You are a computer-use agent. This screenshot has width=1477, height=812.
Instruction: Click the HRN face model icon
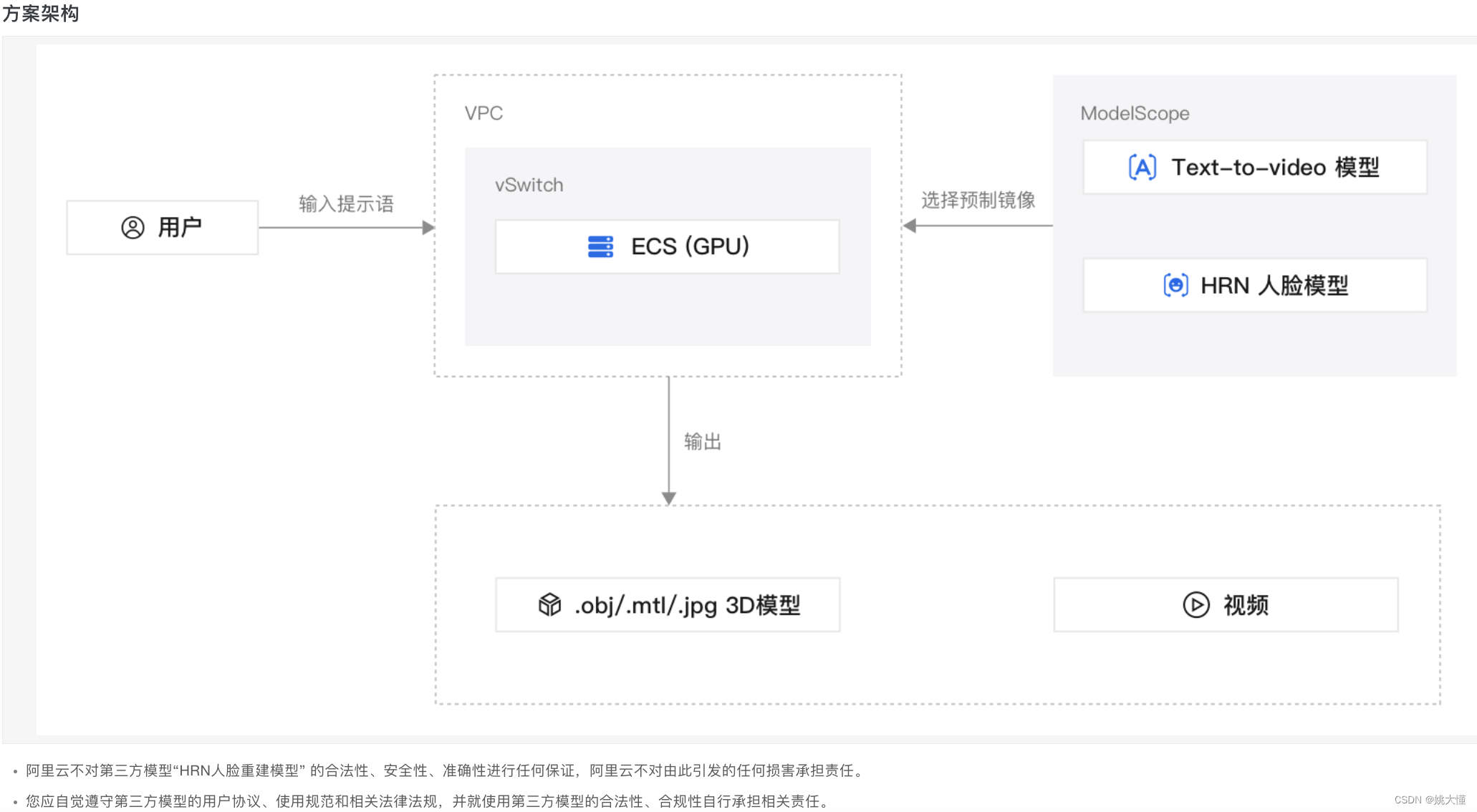click(1175, 285)
